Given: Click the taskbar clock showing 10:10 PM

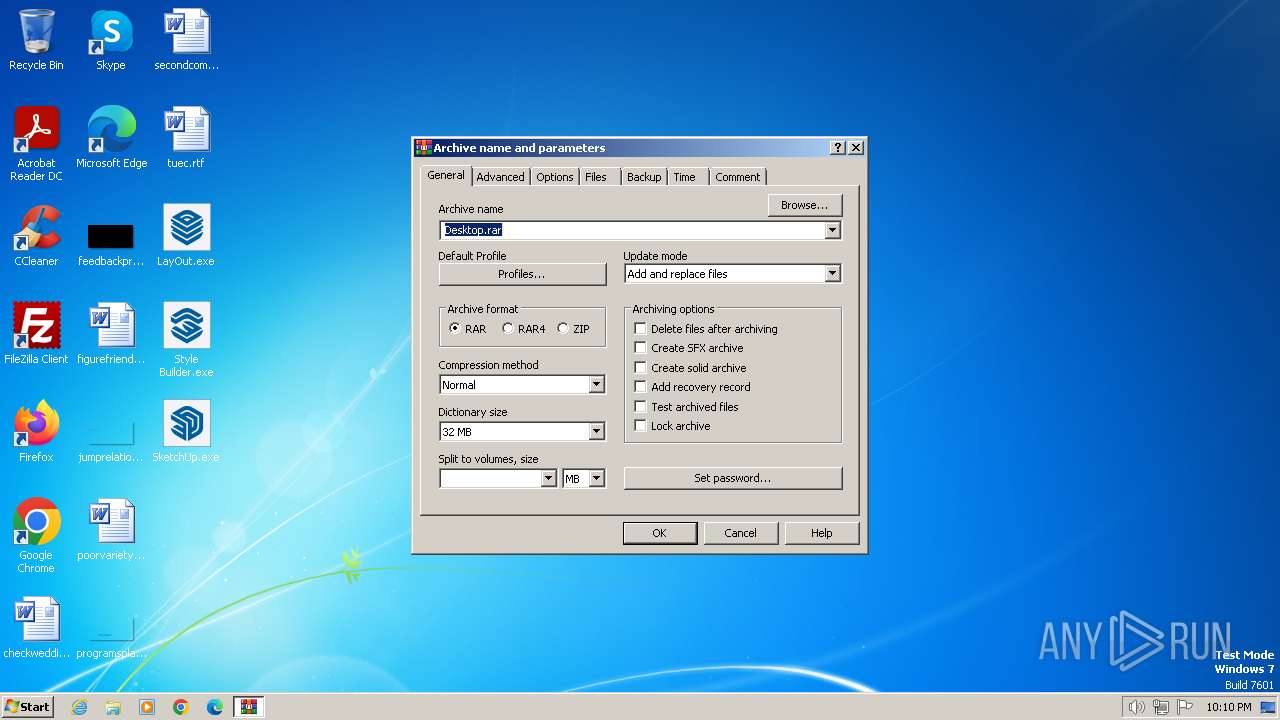Looking at the screenshot, I should click(x=1228, y=707).
